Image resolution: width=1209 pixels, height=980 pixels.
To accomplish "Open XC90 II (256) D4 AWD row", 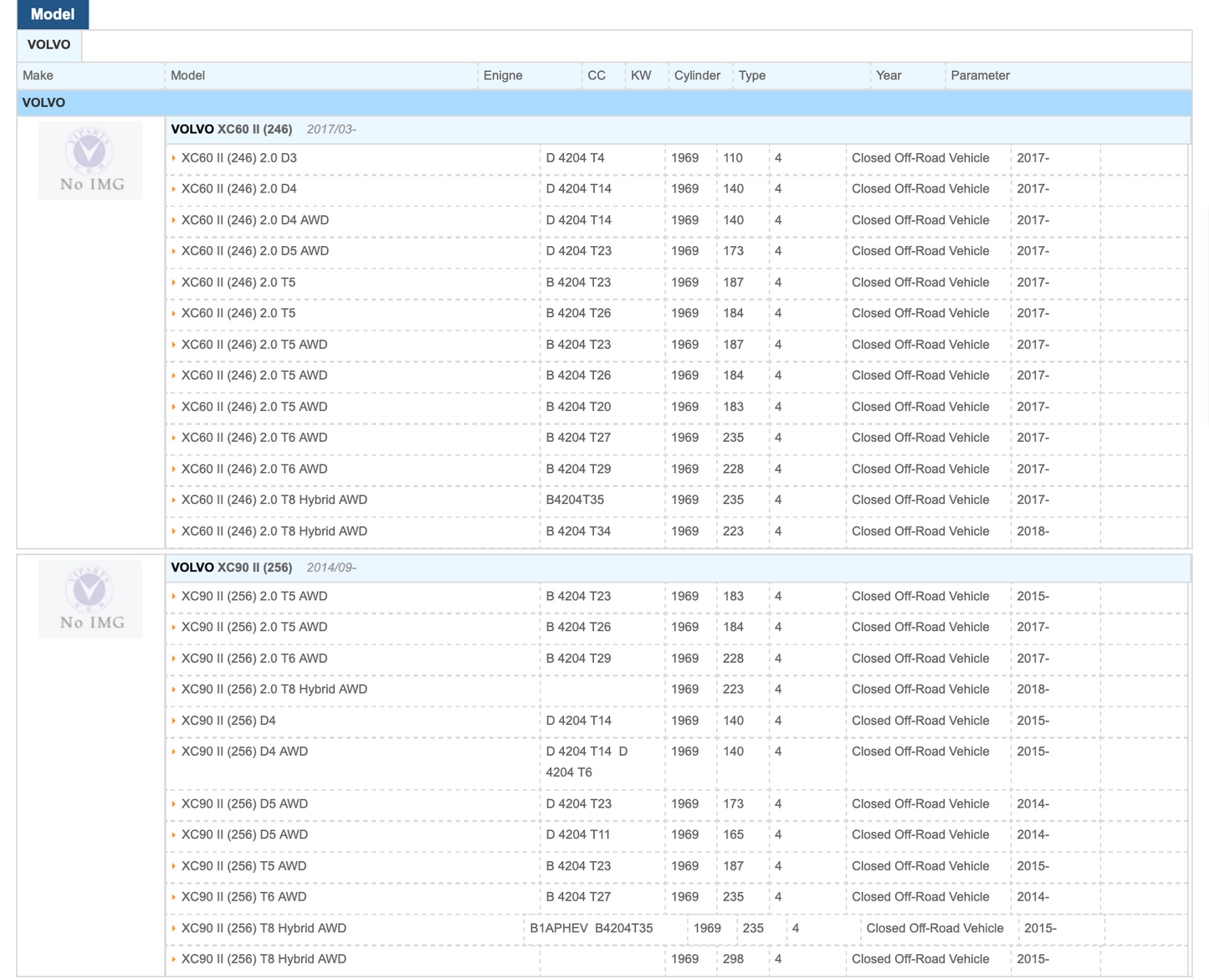I will (677, 762).
